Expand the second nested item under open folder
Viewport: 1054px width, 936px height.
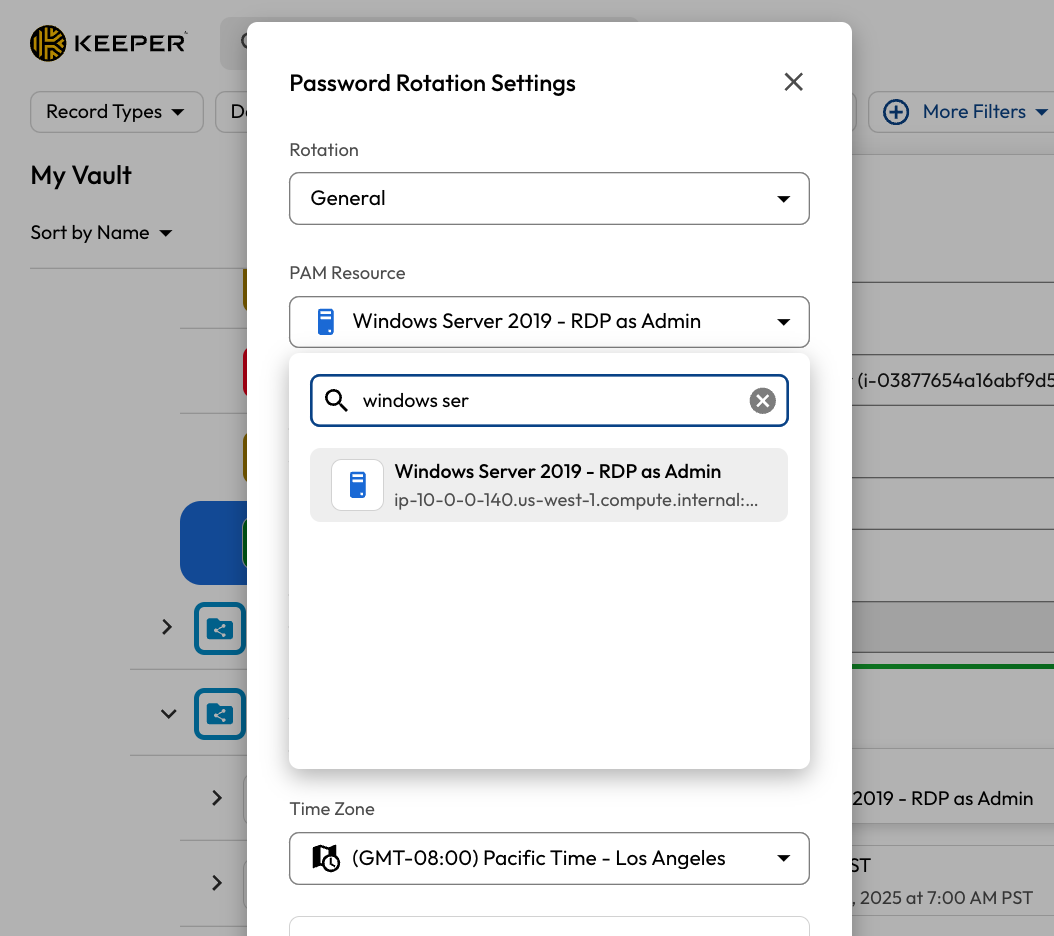click(217, 883)
